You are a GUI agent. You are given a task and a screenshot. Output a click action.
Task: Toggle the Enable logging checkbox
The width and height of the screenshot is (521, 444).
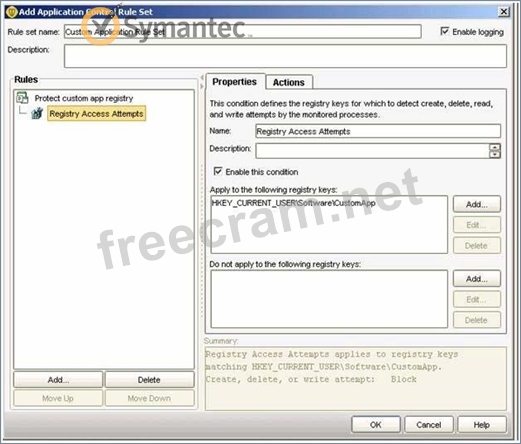point(444,31)
